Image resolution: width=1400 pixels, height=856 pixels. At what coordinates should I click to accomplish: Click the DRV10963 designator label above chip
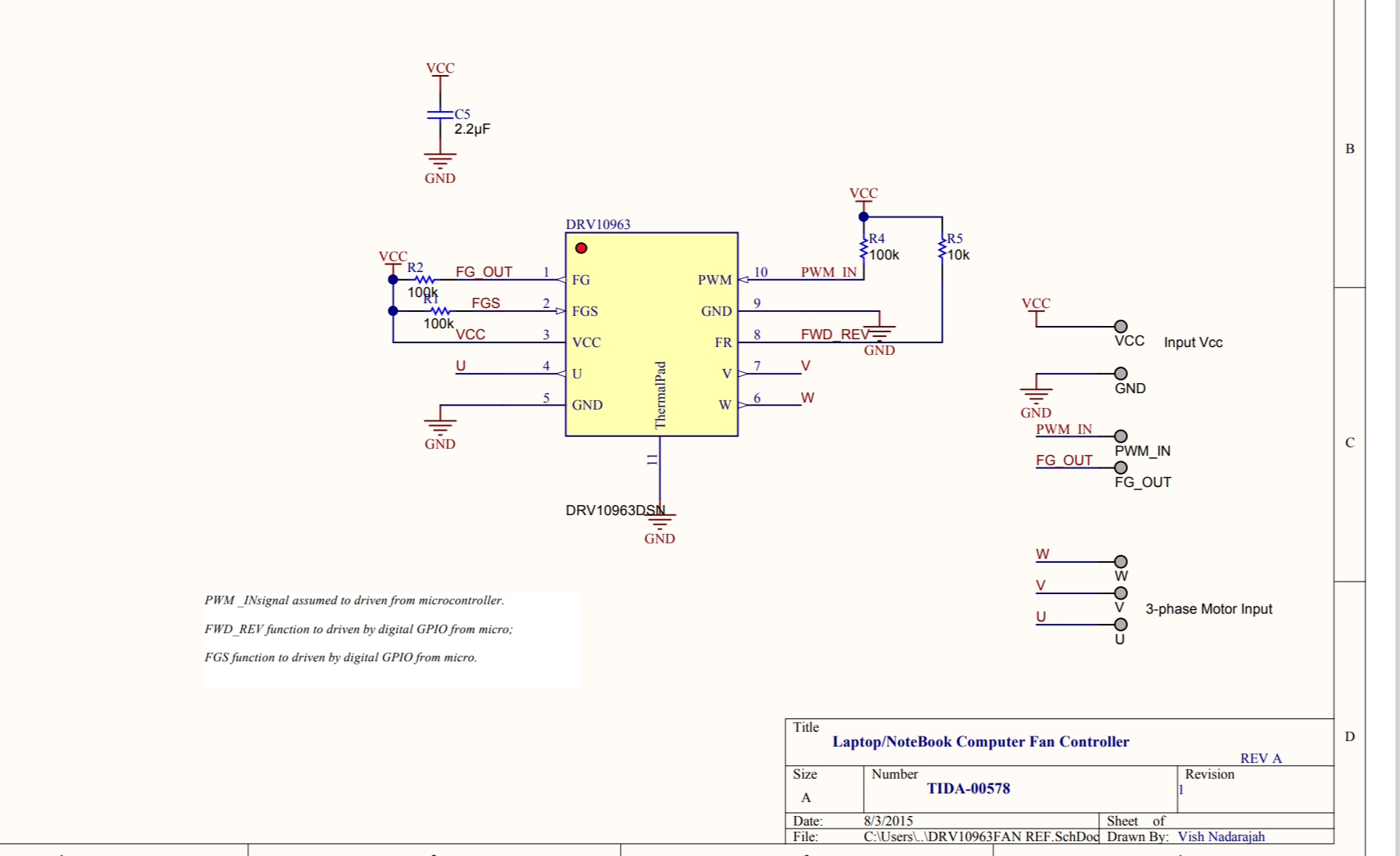(598, 224)
